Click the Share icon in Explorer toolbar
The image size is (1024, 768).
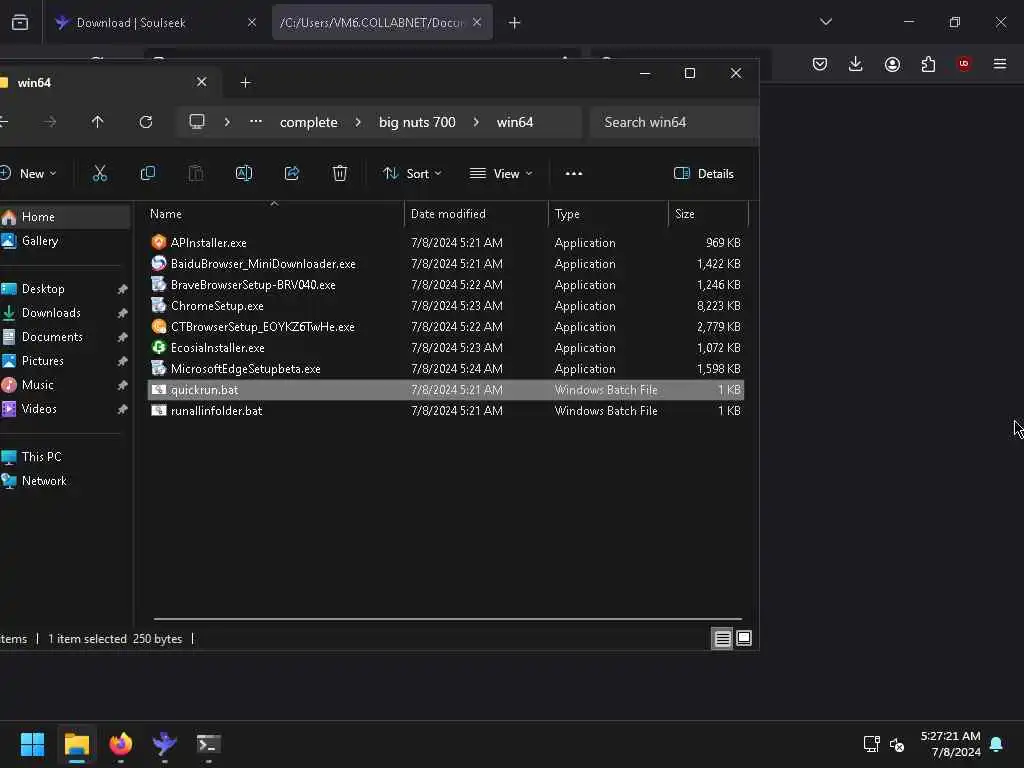292,174
